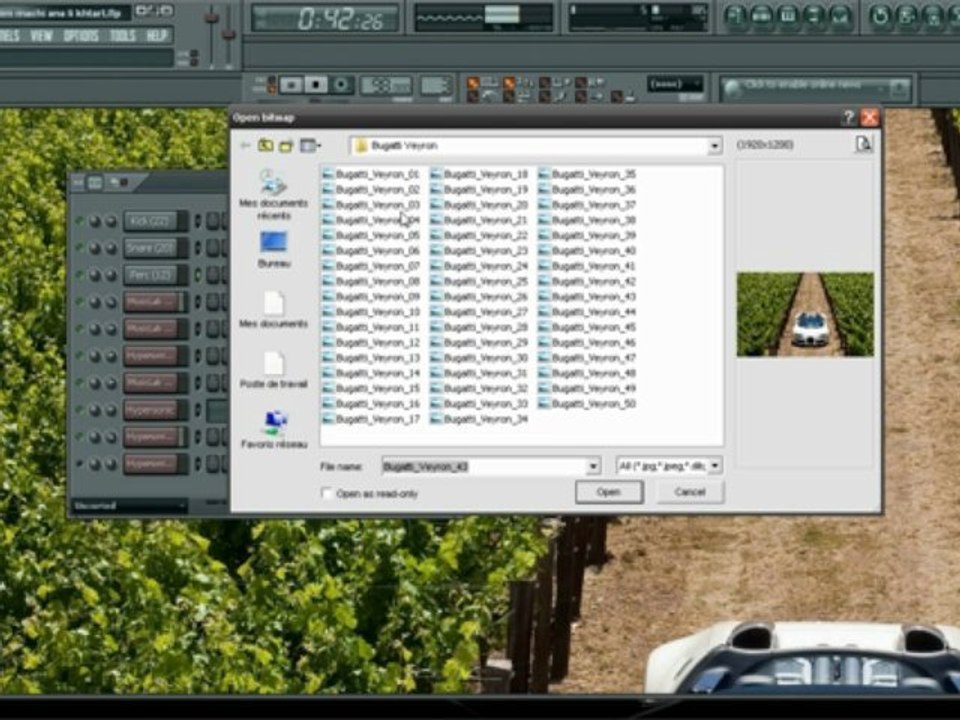Expand the Bugatti Veyron folder dropdown
The image size is (960, 720).
714,146
